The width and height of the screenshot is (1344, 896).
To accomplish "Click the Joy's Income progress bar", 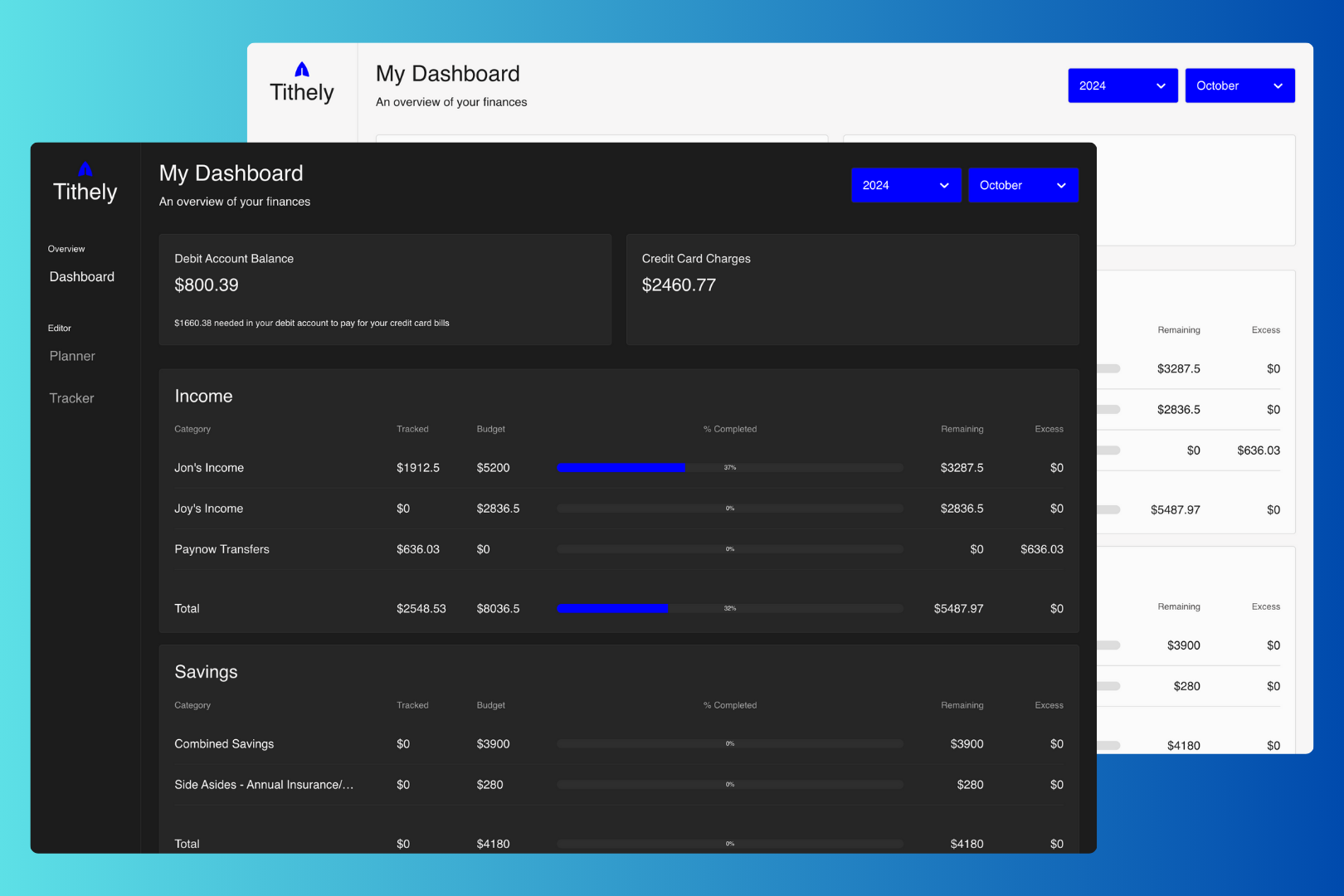I will coord(730,509).
